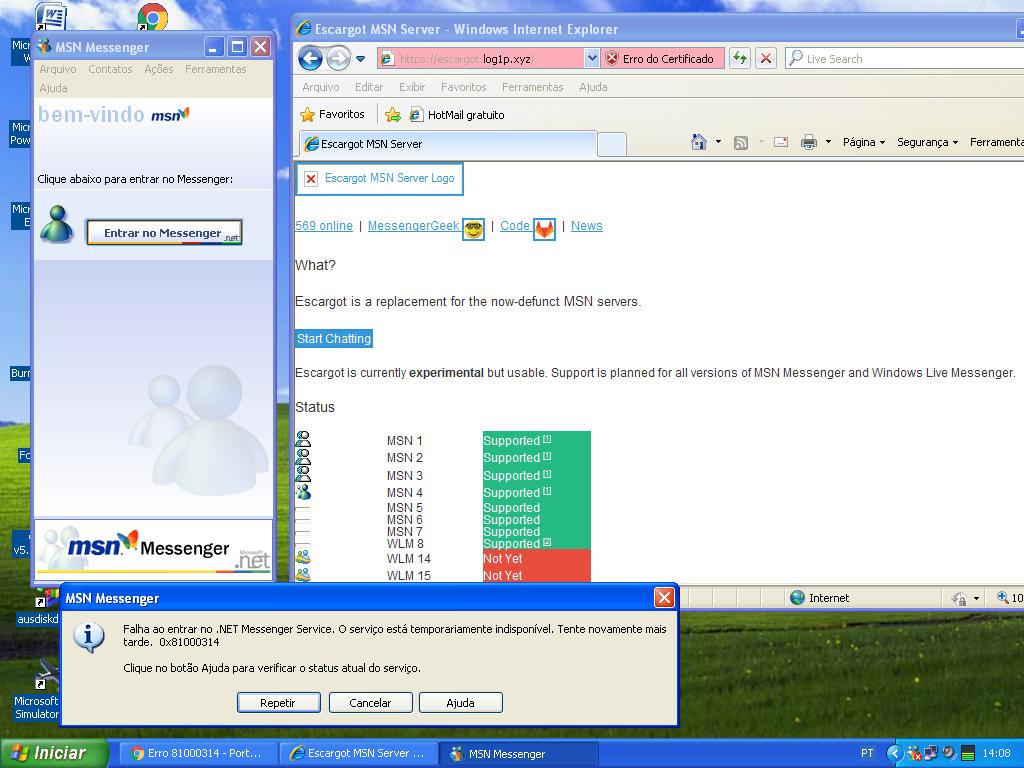The image size is (1024, 768).
Task: Open the Contatos menu in MSN Messenger
Action: pos(110,69)
